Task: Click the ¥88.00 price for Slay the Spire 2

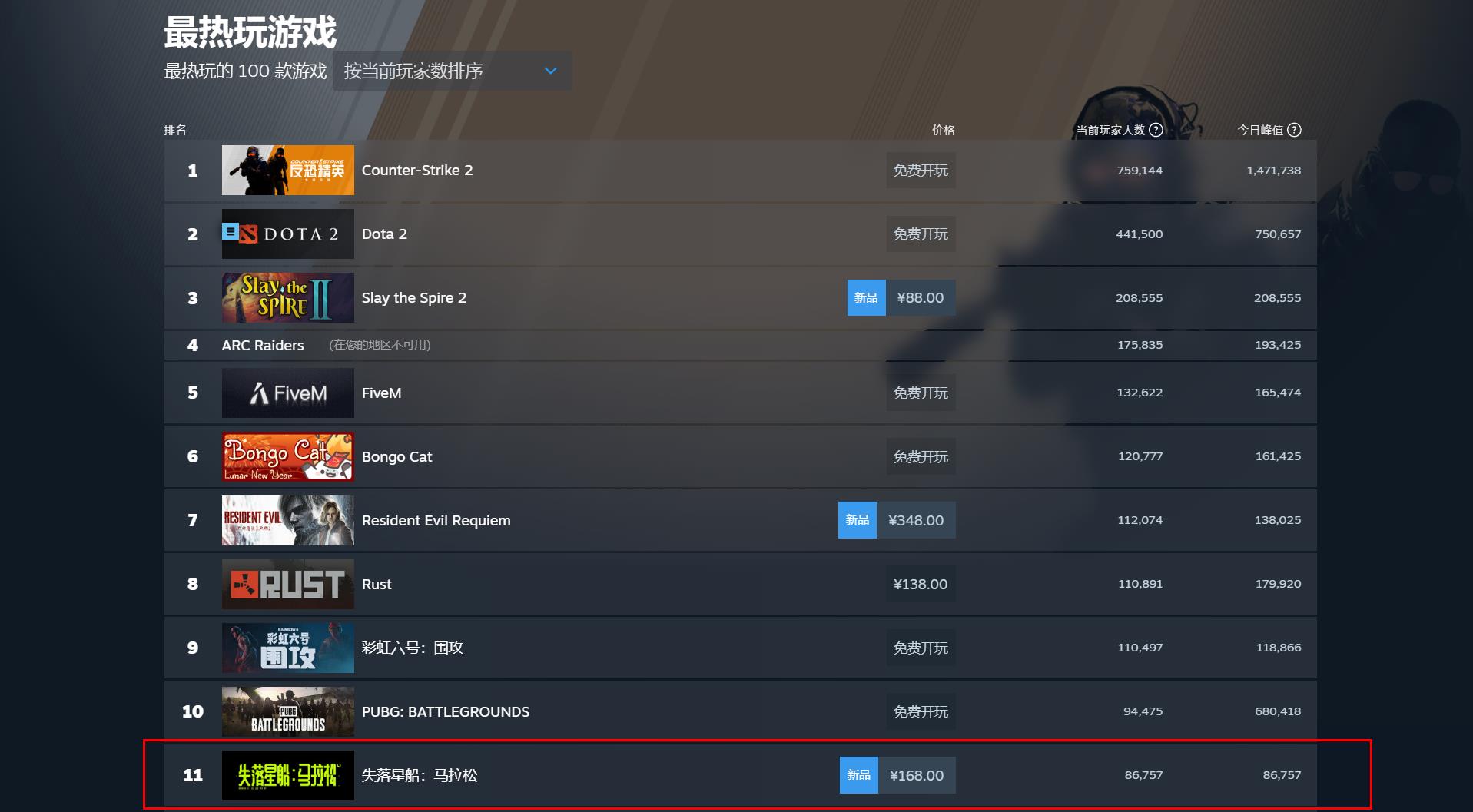Action: pyautogui.click(x=921, y=297)
